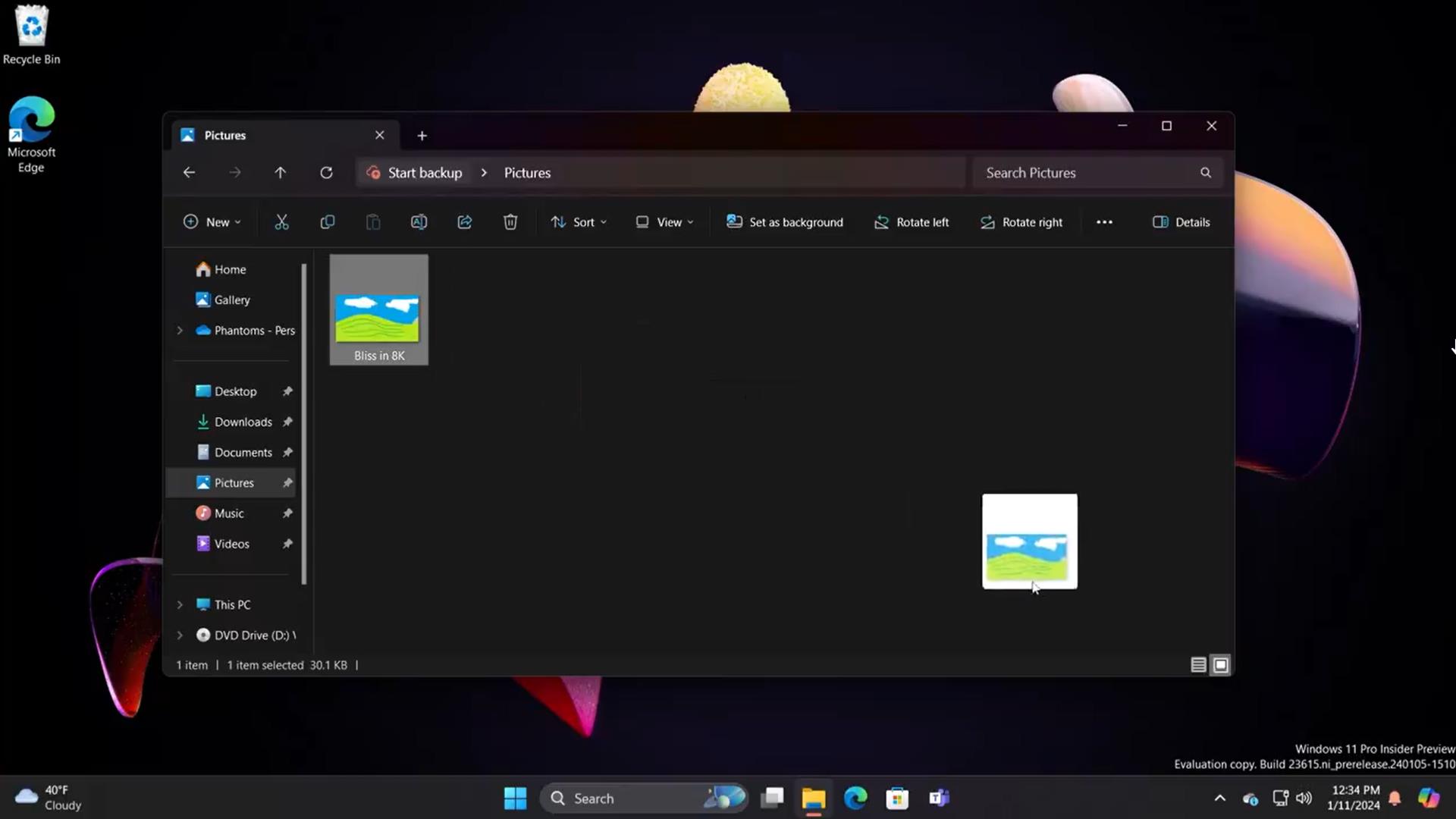Expand This PC in navigation pane

click(180, 604)
